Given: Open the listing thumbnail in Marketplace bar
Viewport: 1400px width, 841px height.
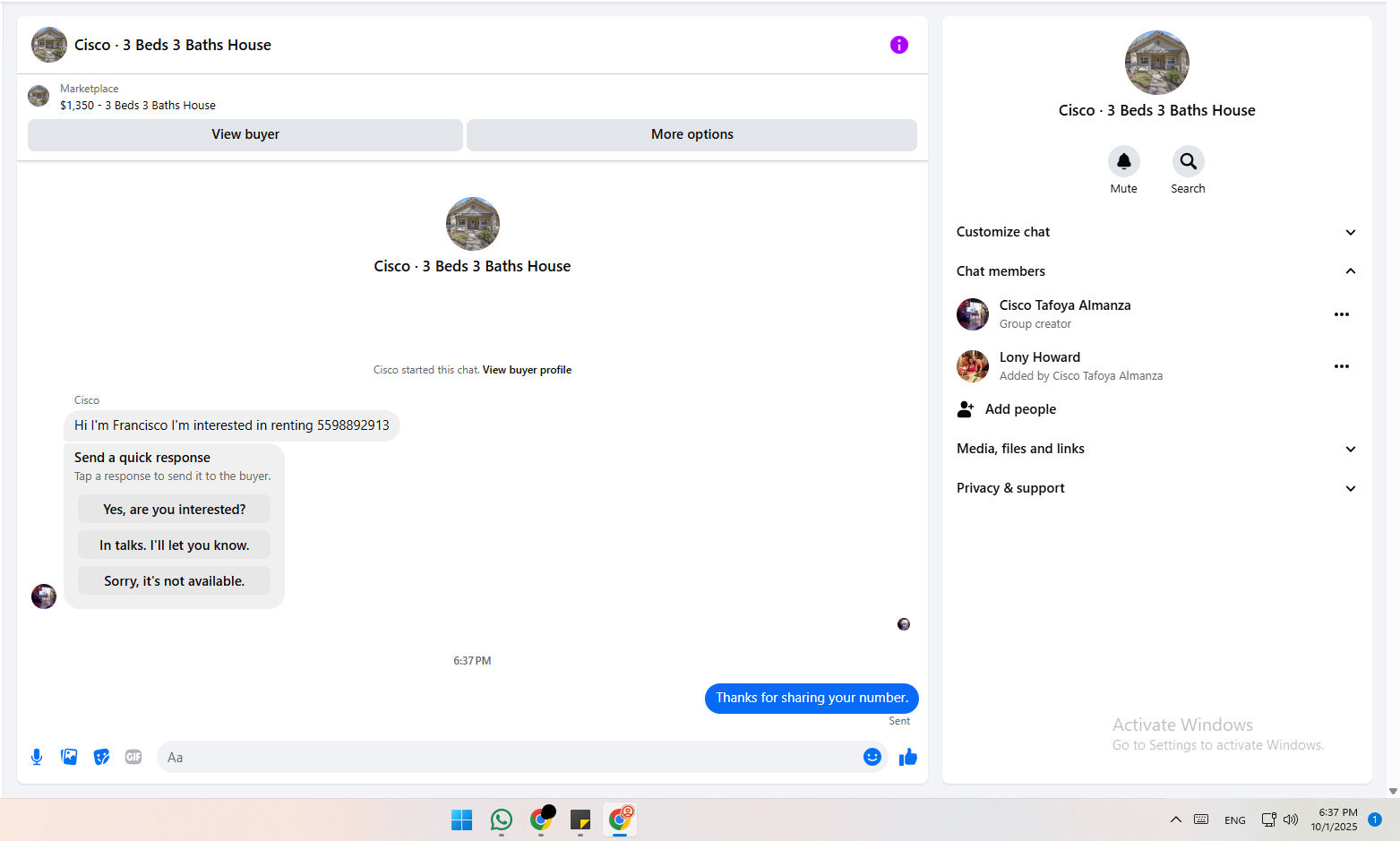Looking at the screenshot, I should [39, 96].
